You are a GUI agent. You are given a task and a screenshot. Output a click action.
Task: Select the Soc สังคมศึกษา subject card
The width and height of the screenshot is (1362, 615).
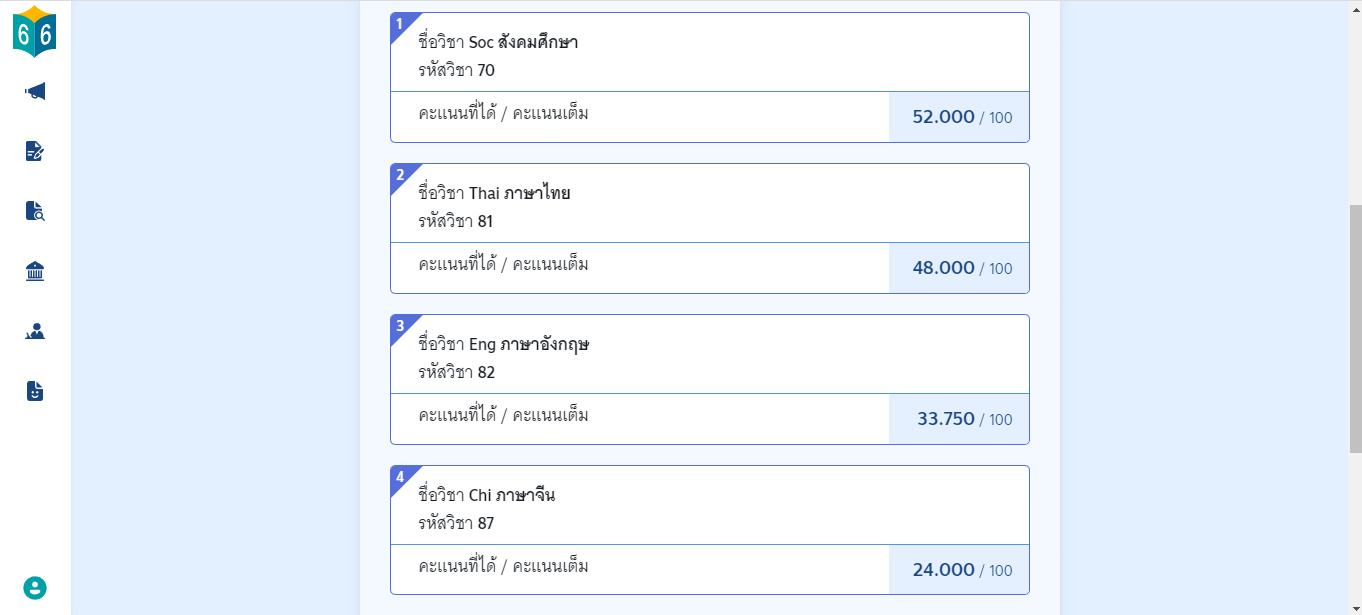point(710,77)
